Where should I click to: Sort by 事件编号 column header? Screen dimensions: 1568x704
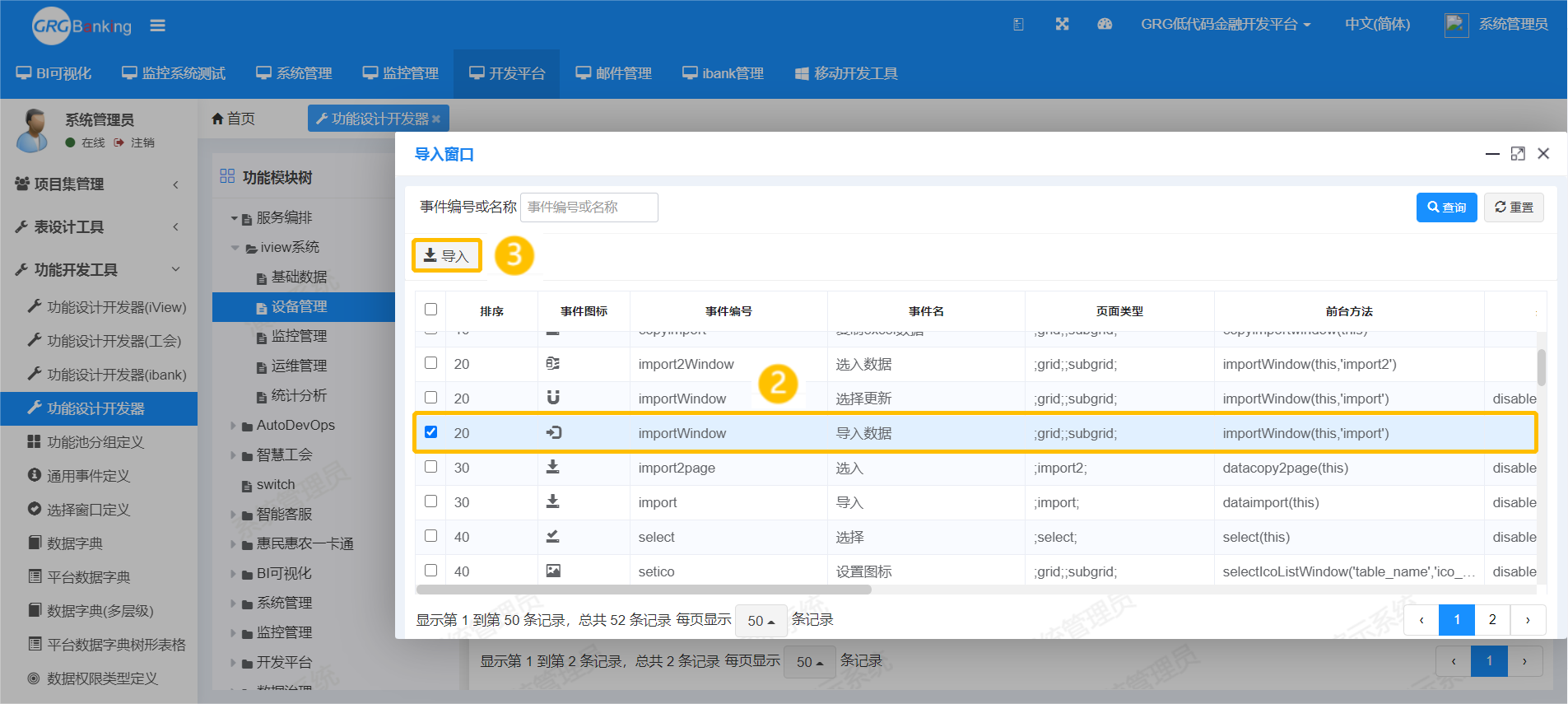(728, 311)
